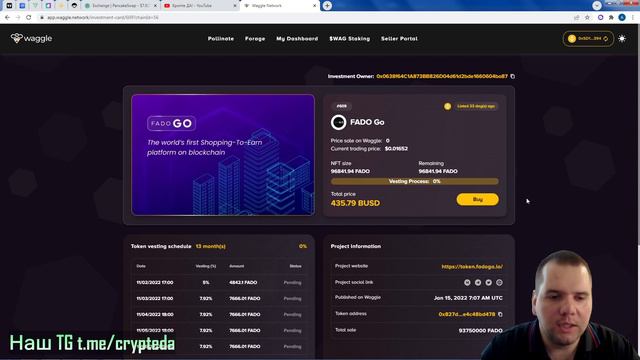The image size is (640, 360).
Task: Click the site lock icon in address bar
Action: click(42, 18)
